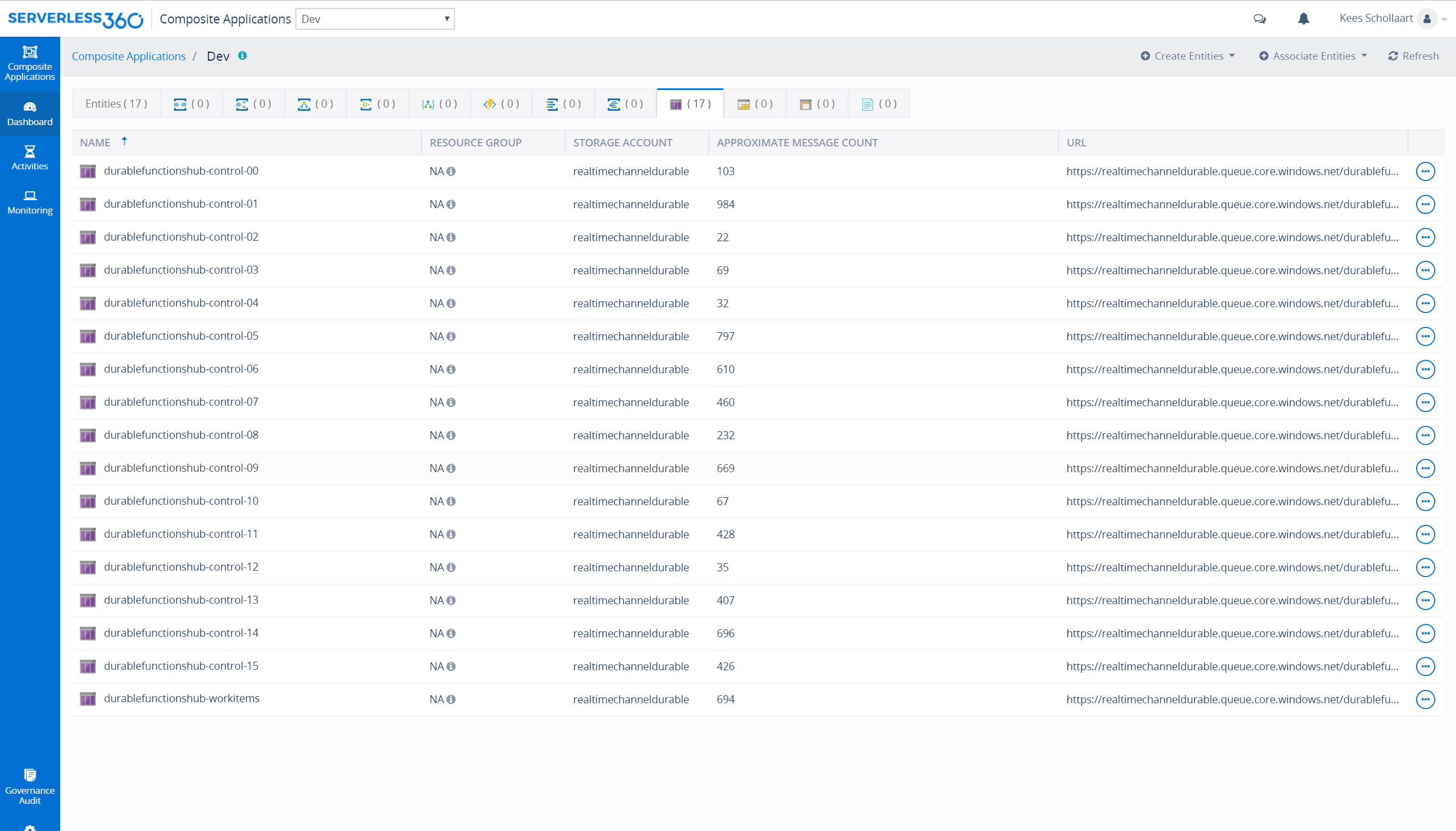This screenshot has height=831, width=1456.
Task: Expand the Associate Entities dropdown
Action: [x=1312, y=55]
